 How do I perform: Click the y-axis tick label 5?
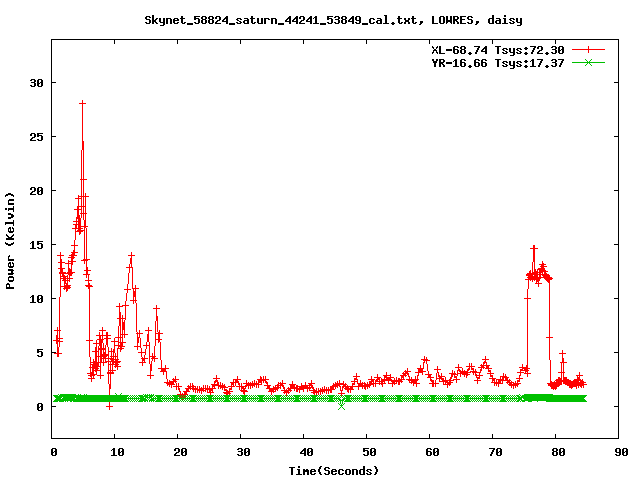[x=40, y=353]
